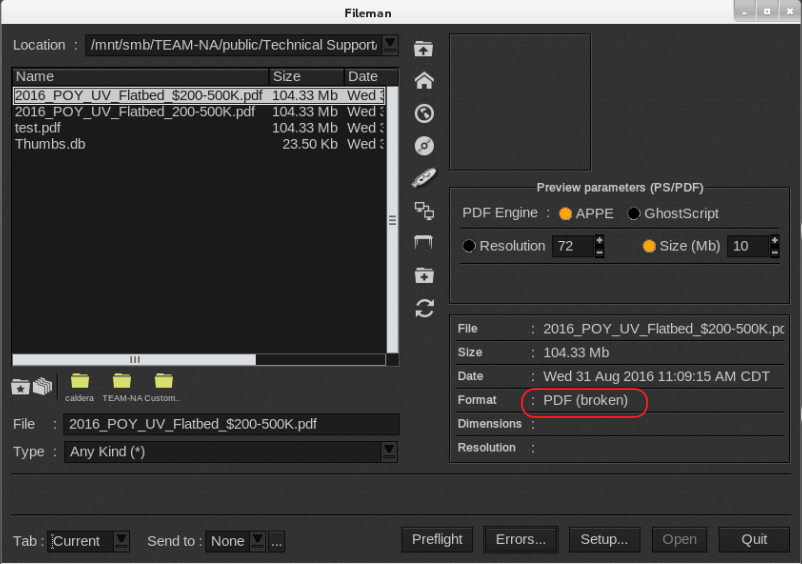
Task: Open the globe network location icon
Action: tap(424, 113)
